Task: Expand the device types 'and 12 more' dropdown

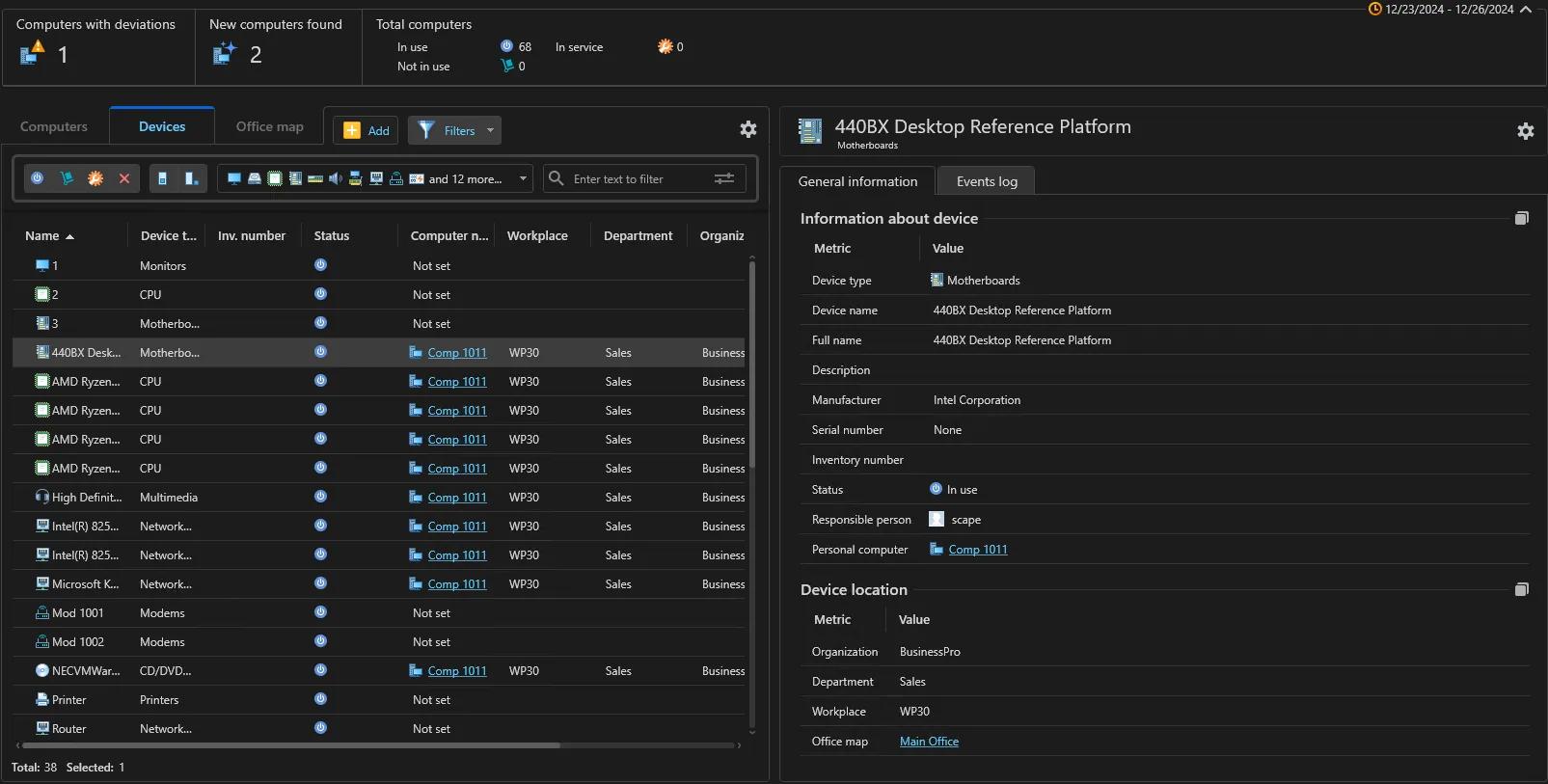Action: click(x=523, y=178)
